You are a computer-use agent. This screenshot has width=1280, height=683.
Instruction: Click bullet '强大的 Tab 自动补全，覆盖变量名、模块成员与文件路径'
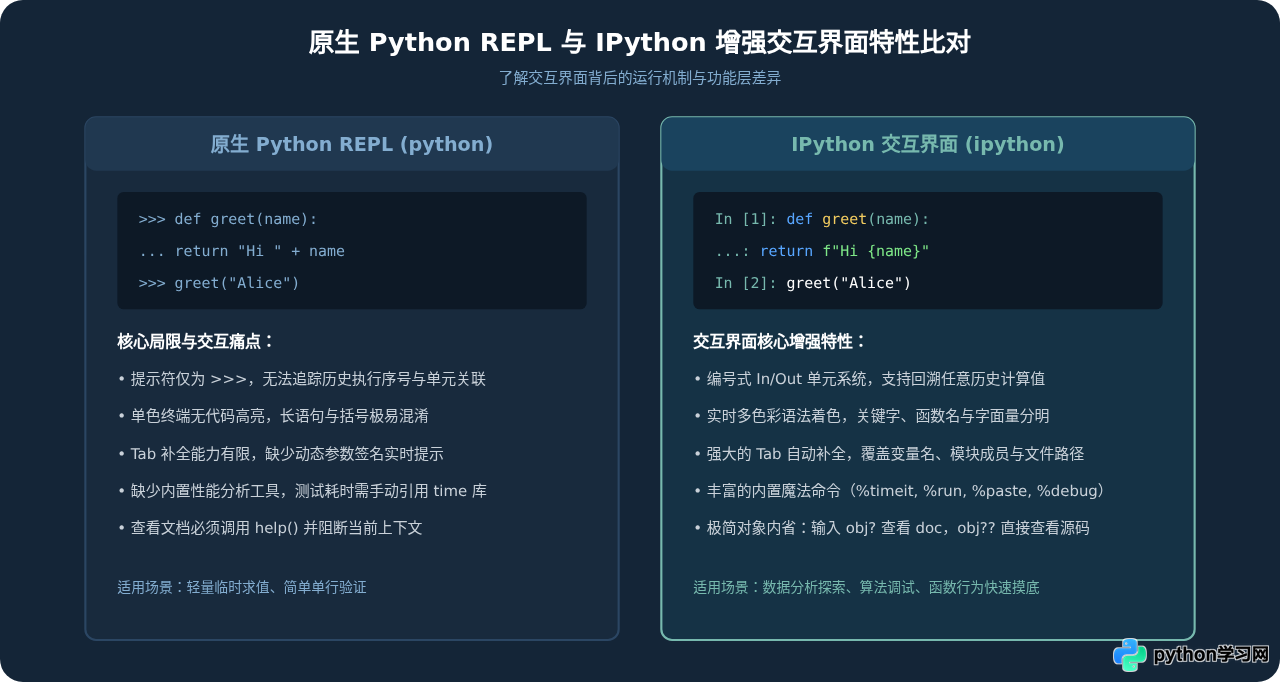click(x=889, y=454)
